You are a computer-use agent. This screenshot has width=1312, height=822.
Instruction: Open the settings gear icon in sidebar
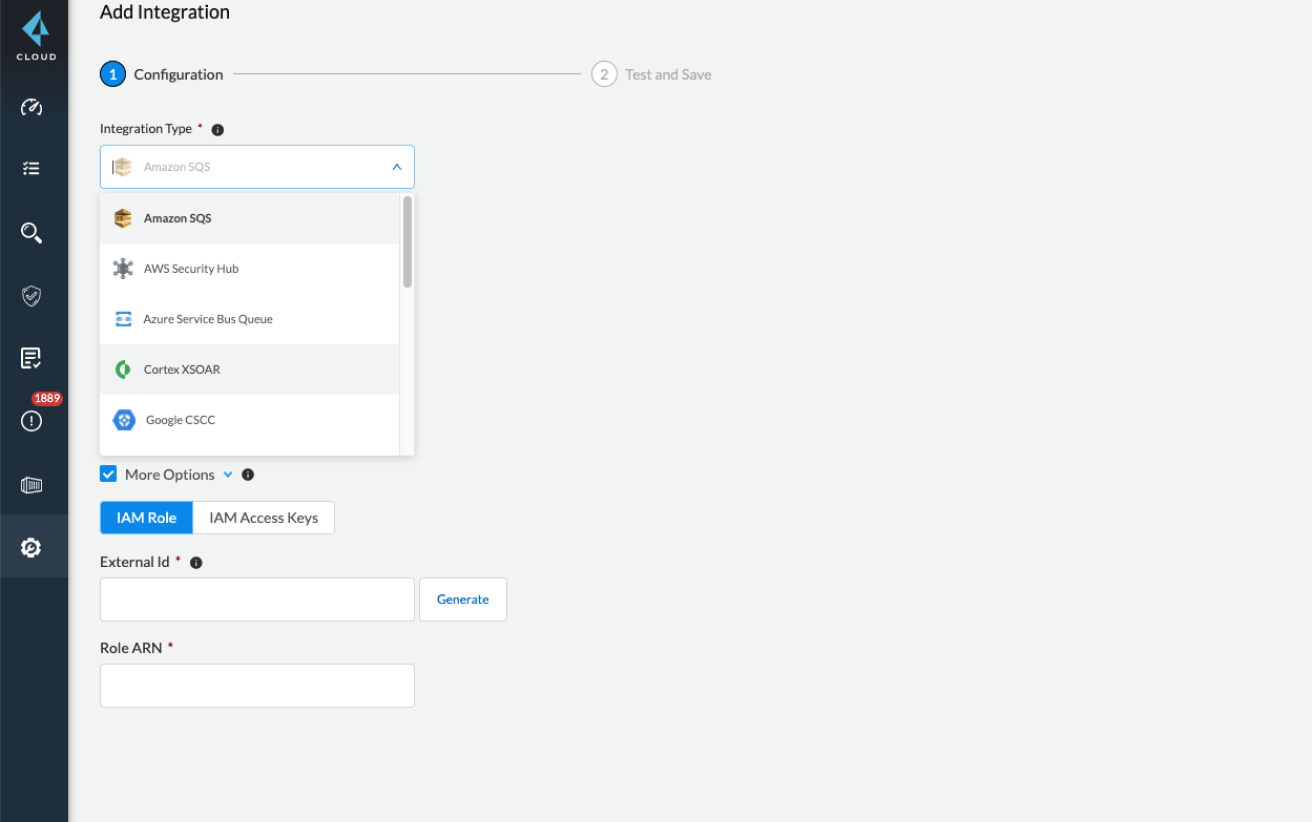pyautogui.click(x=31, y=547)
